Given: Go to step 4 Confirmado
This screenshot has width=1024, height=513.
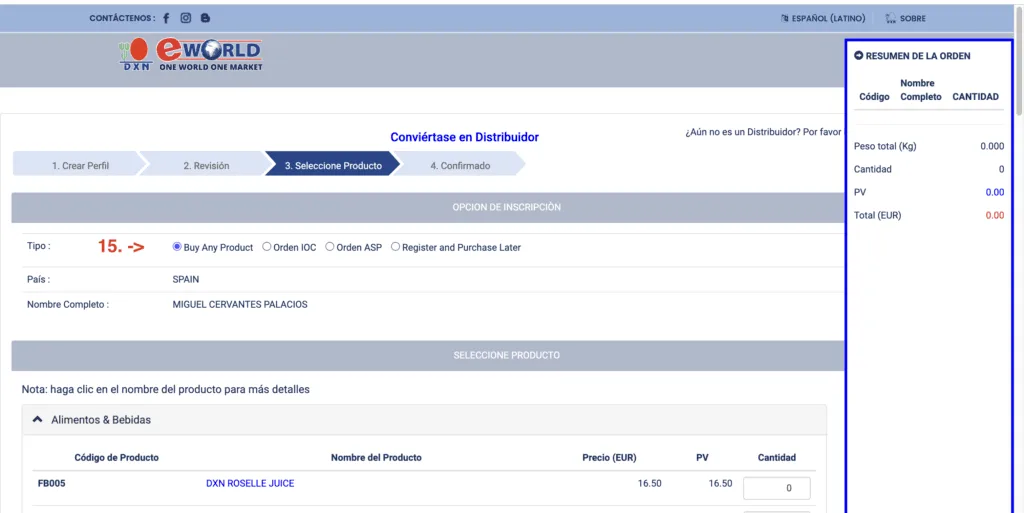Looking at the screenshot, I should coord(460,165).
